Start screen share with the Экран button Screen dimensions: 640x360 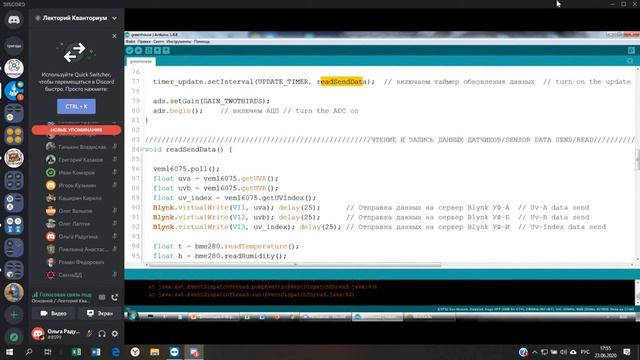coord(100,313)
